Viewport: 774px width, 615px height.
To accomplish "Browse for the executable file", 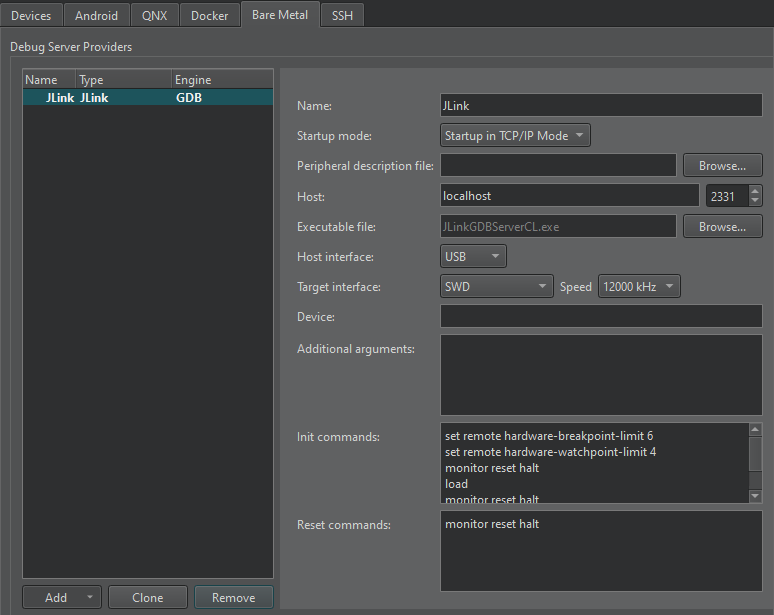I will 722,227.
